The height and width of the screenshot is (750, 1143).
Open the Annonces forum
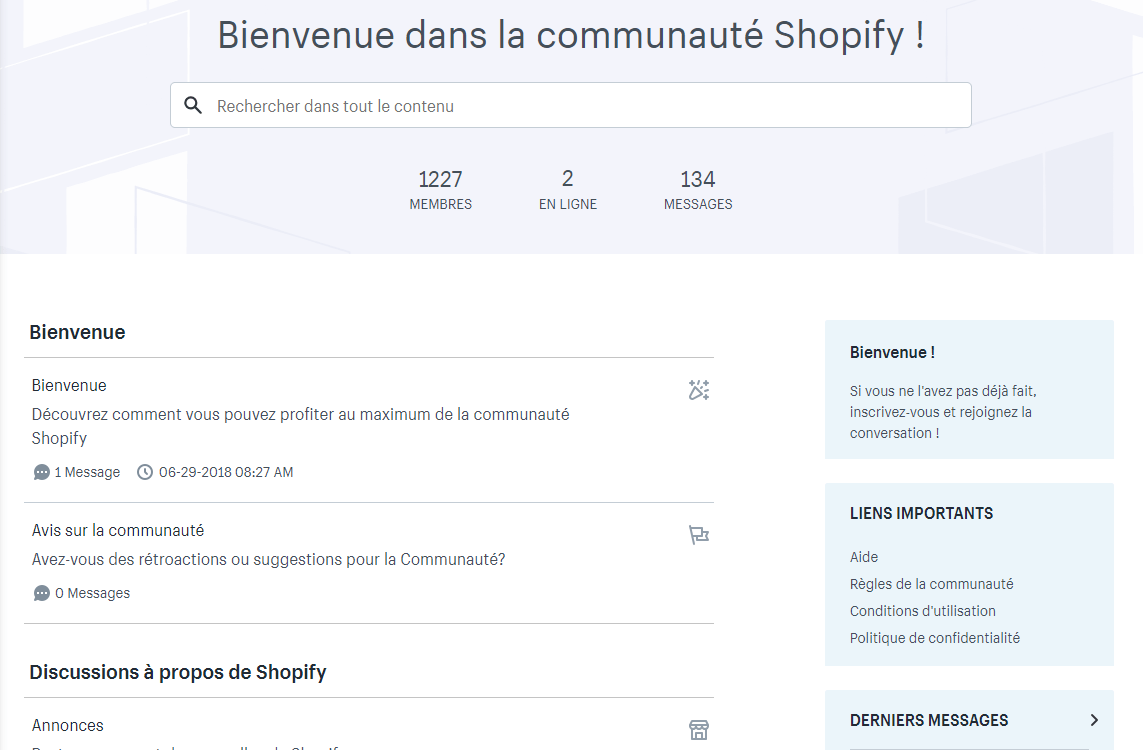click(68, 725)
